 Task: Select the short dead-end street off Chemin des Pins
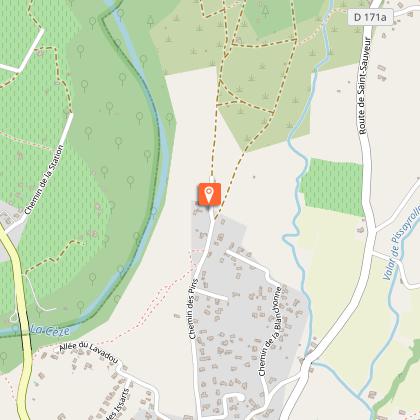pos(212,294)
